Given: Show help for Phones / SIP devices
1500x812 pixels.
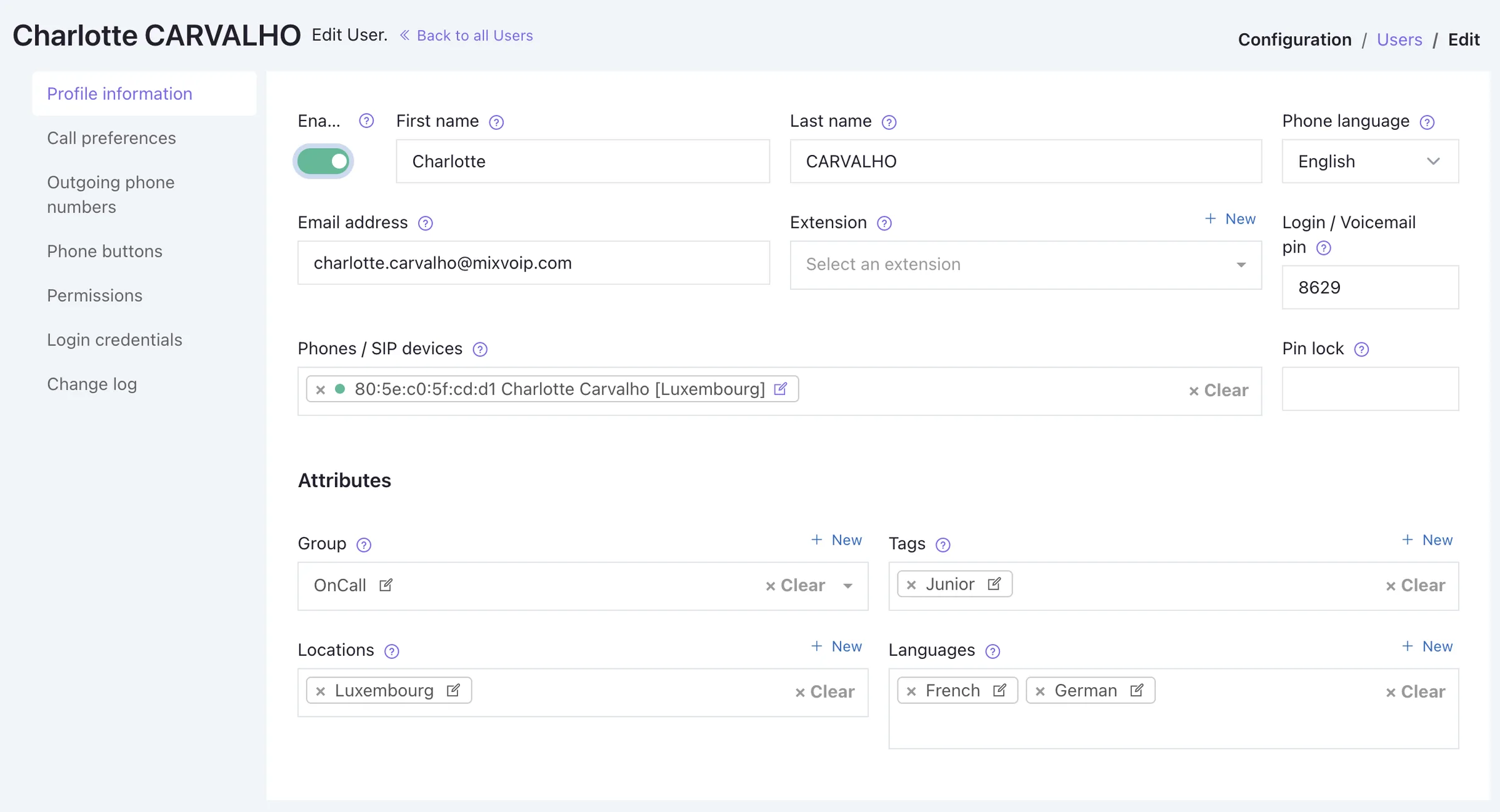Looking at the screenshot, I should (480, 350).
